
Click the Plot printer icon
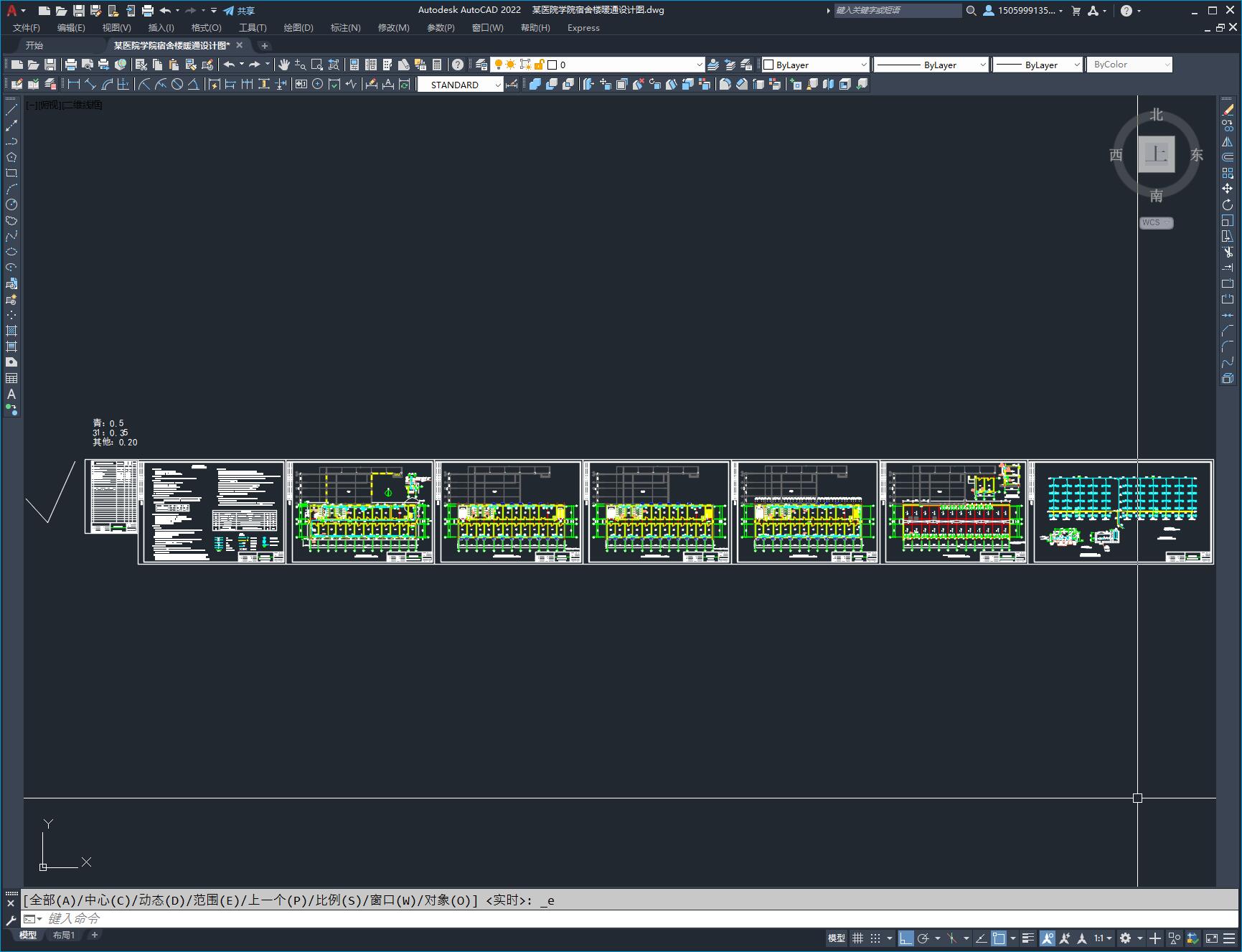click(71, 65)
